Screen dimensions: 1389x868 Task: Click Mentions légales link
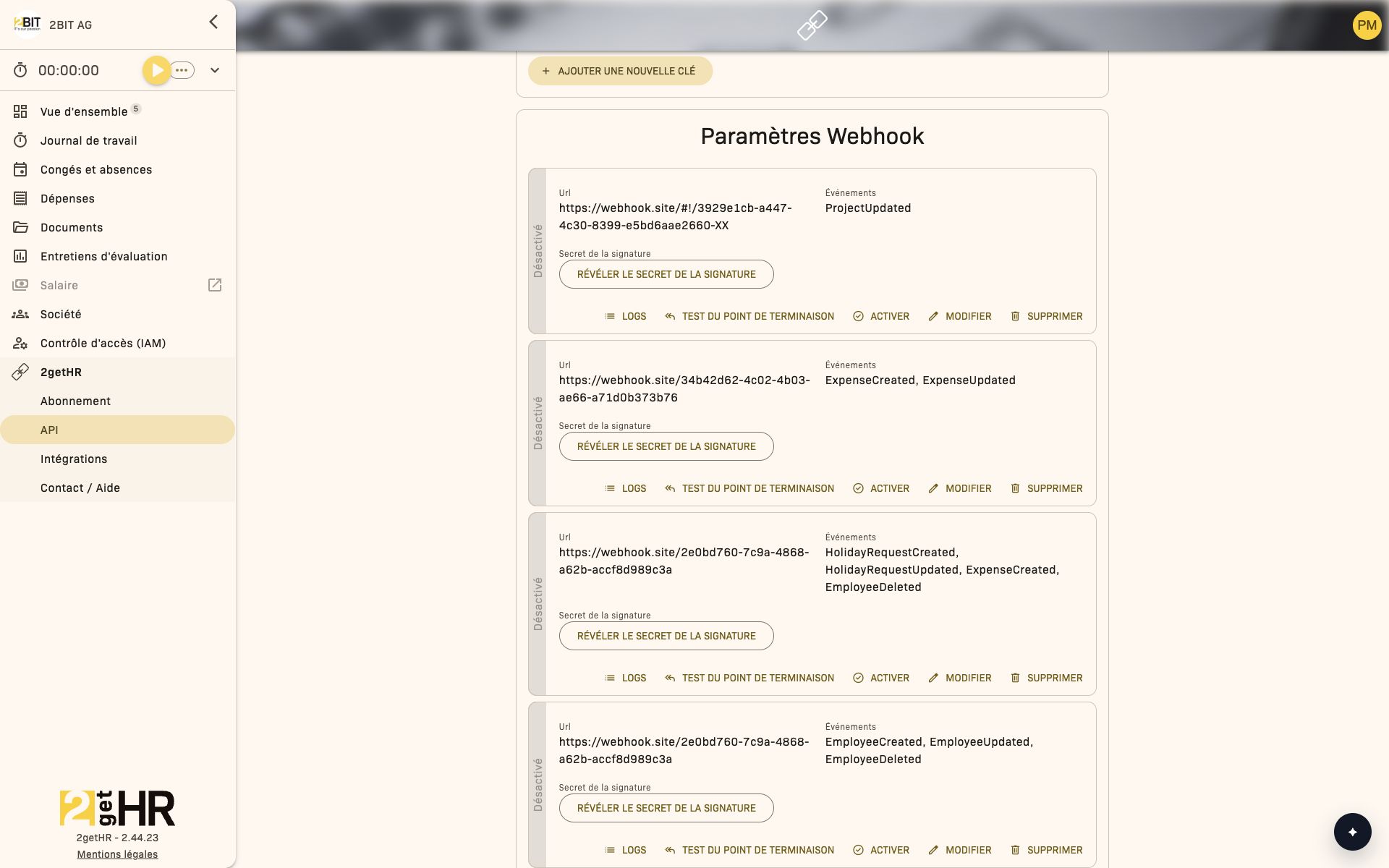pyautogui.click(x=117, y=854)
